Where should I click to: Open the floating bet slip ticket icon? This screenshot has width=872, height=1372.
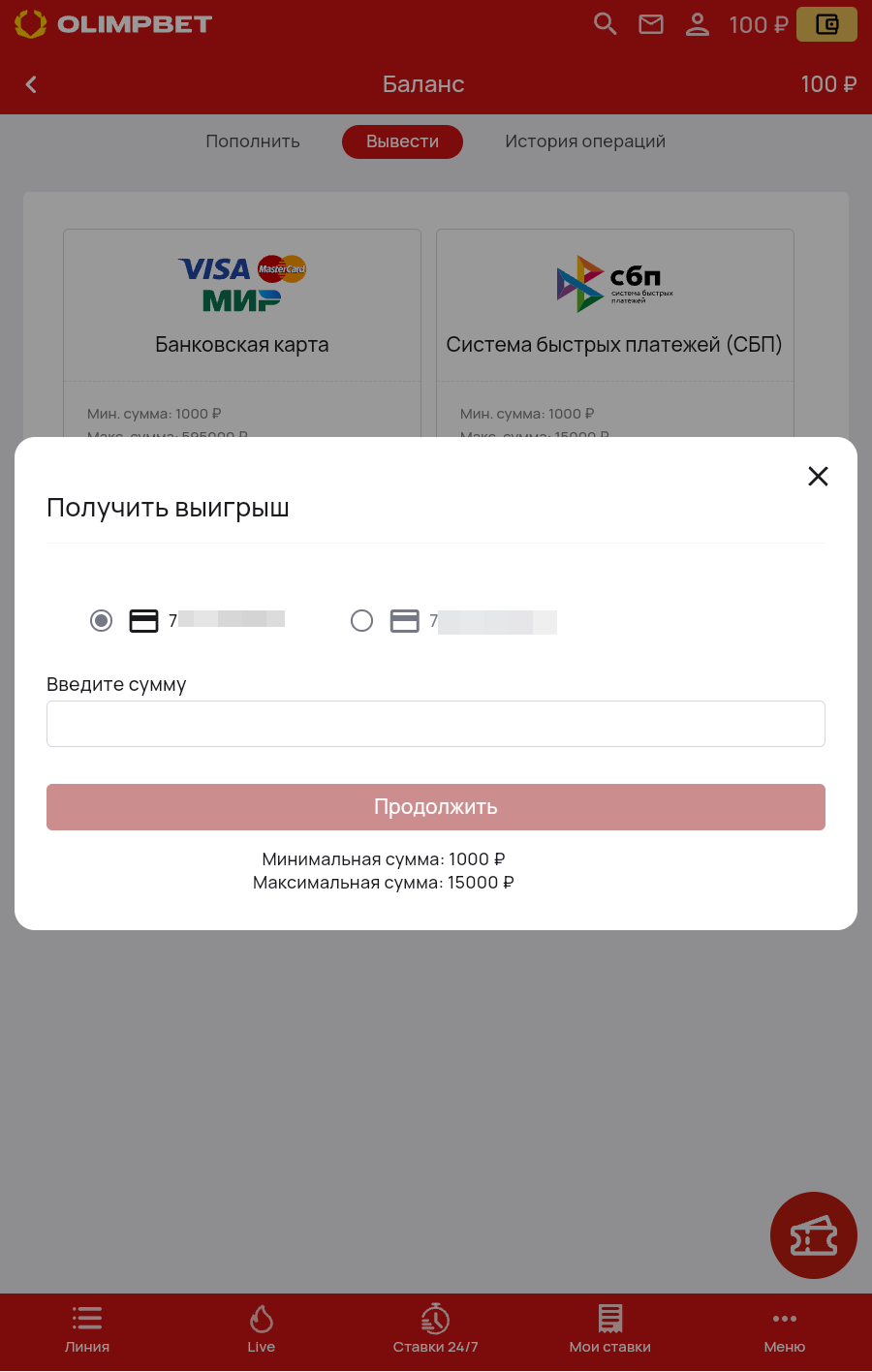pos(813,1235)
